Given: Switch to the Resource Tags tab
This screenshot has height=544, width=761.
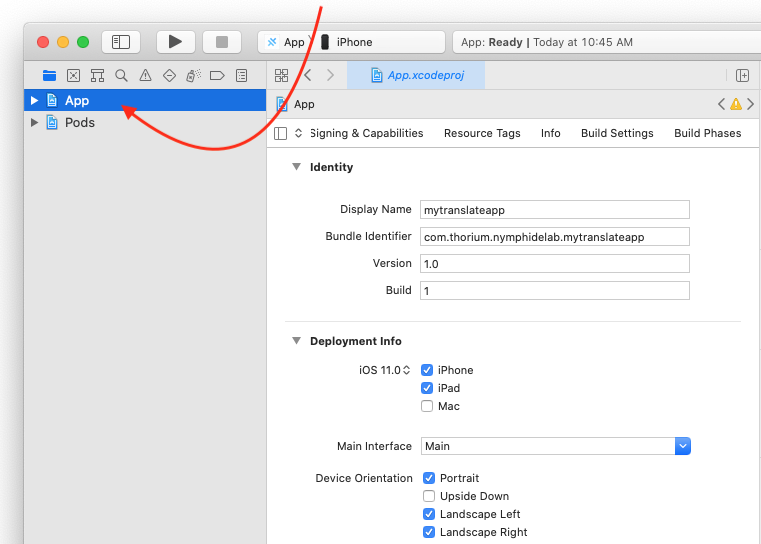Looking at the screenshot, I should [482, 133].
